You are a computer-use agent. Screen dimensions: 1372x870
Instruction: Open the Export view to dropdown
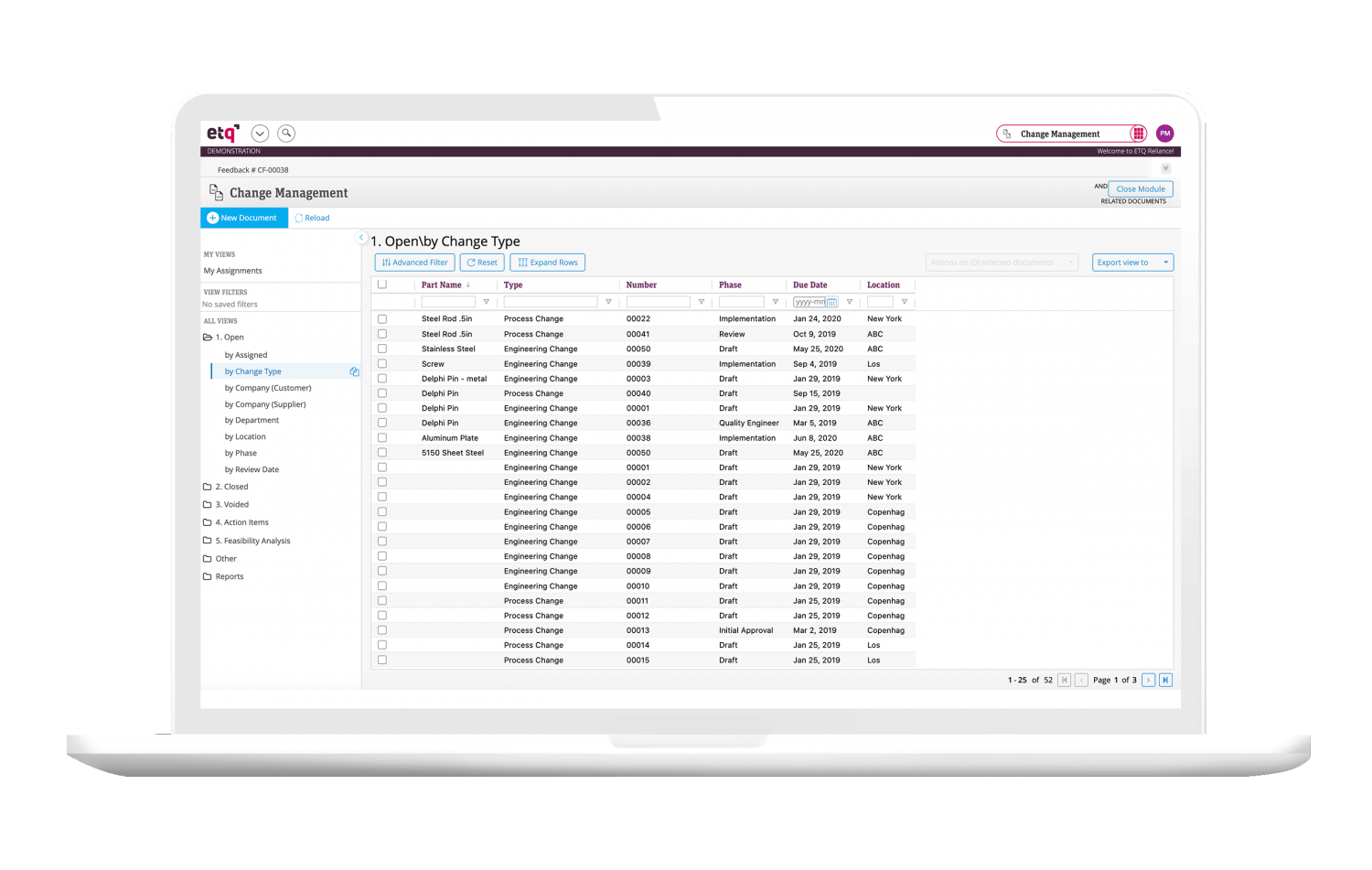click(x=1132, y=263)
